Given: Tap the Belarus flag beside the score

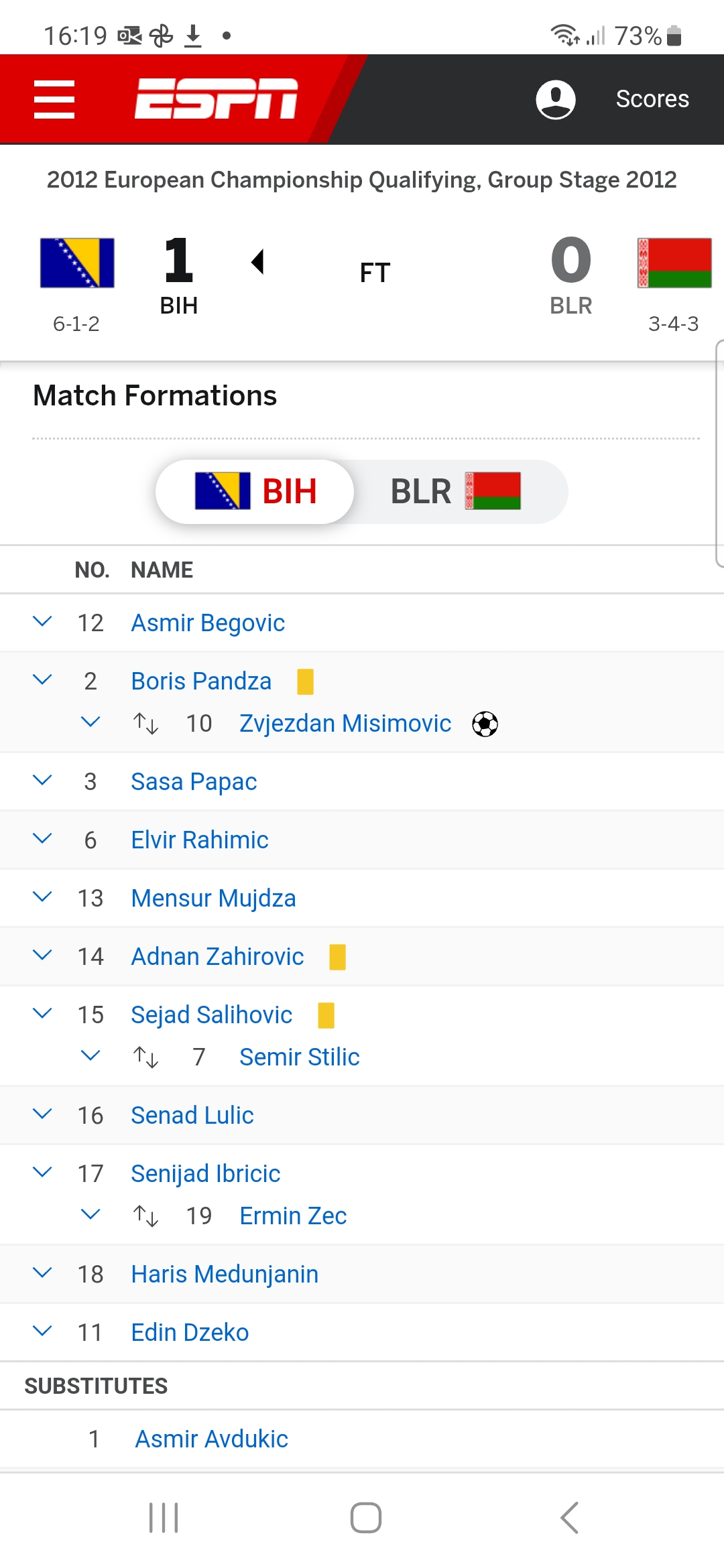Looking at the screenshot, I should [674, 263].
